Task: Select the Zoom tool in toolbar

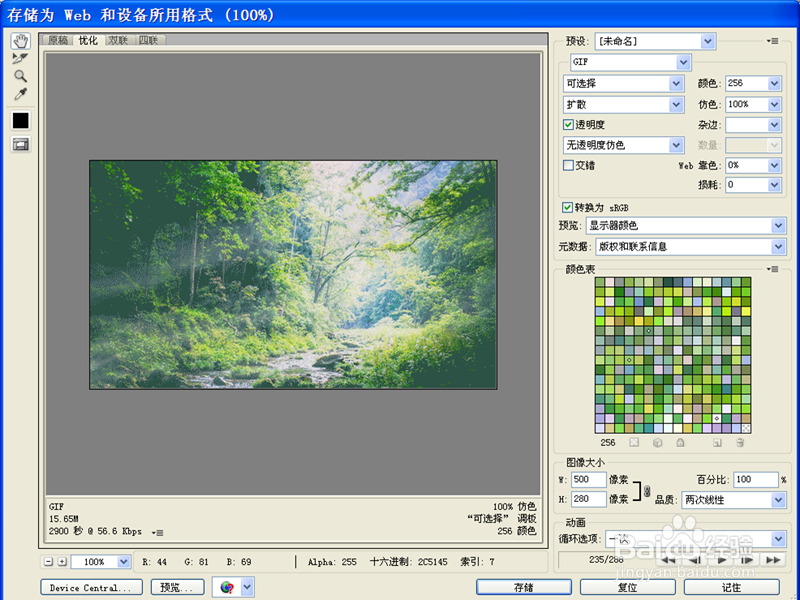Action: 20,77
